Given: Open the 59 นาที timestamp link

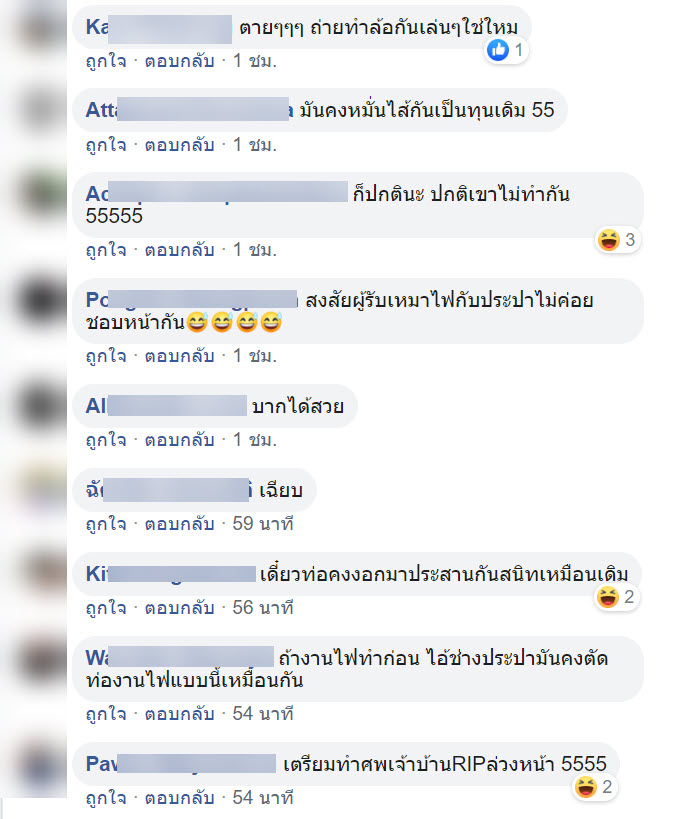Looking at the screenshot, I should coord(263,524).
